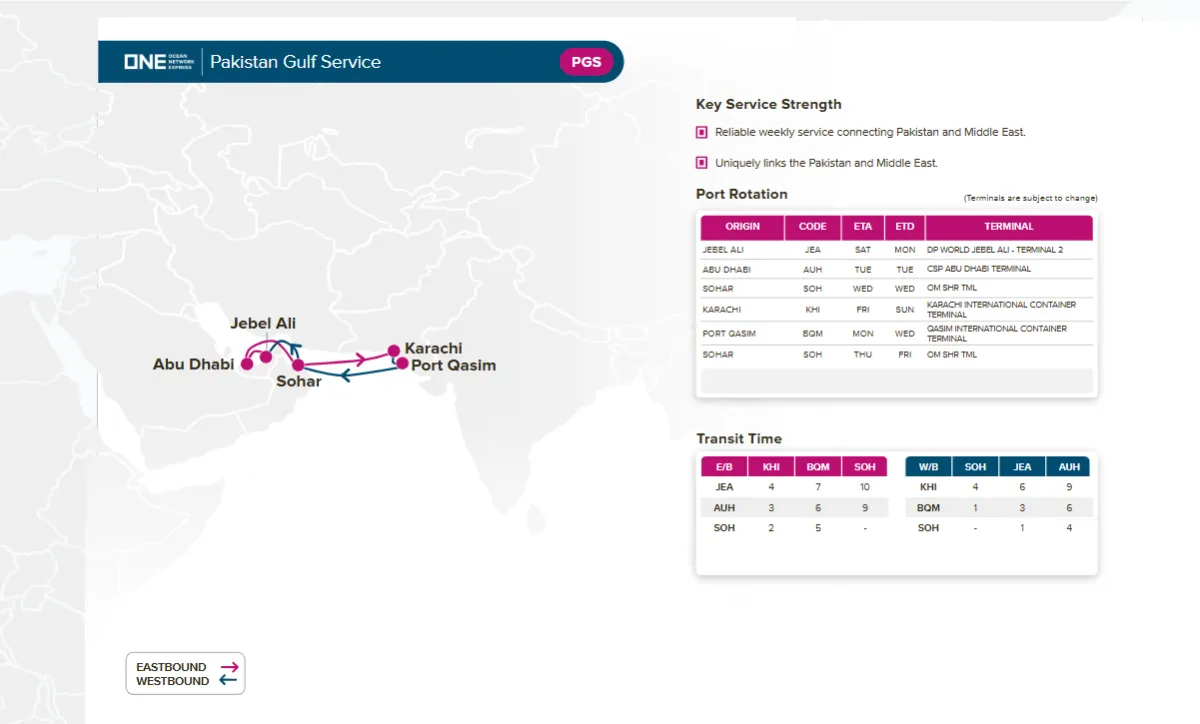1200x724 pixels.
Task: Click the first pink bullet under Key Service Strength
Action: coord(702,132)
